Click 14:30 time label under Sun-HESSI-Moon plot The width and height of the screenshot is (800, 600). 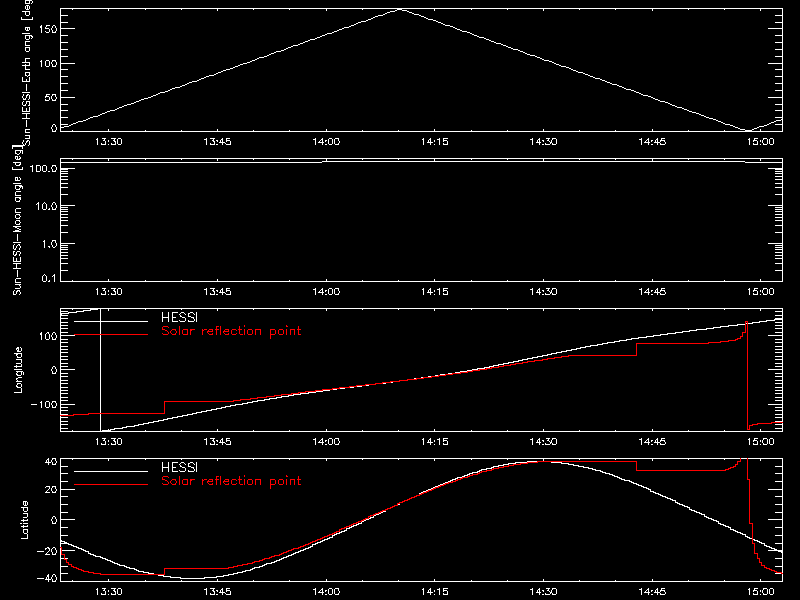pyautogui.click(x=543, y=292)
